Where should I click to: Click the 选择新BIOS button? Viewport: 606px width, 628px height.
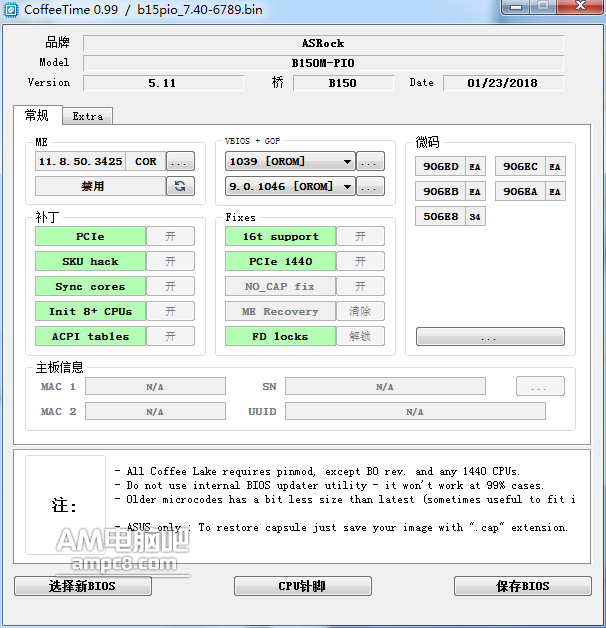83,586
